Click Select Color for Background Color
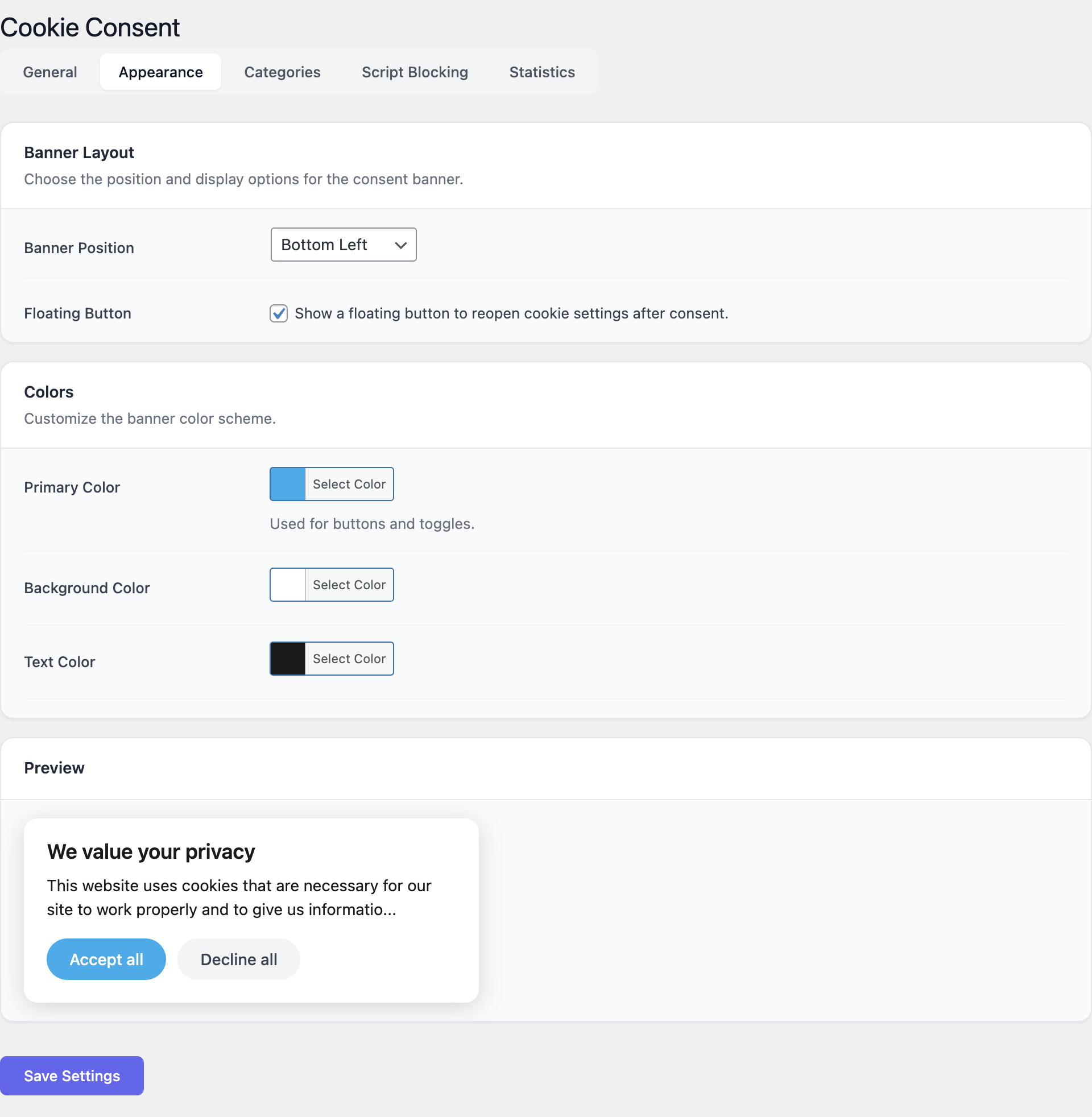Image resolution: width=1092 pixels, height=1117 pixels. pyautogui.click(x=349, y=585)
